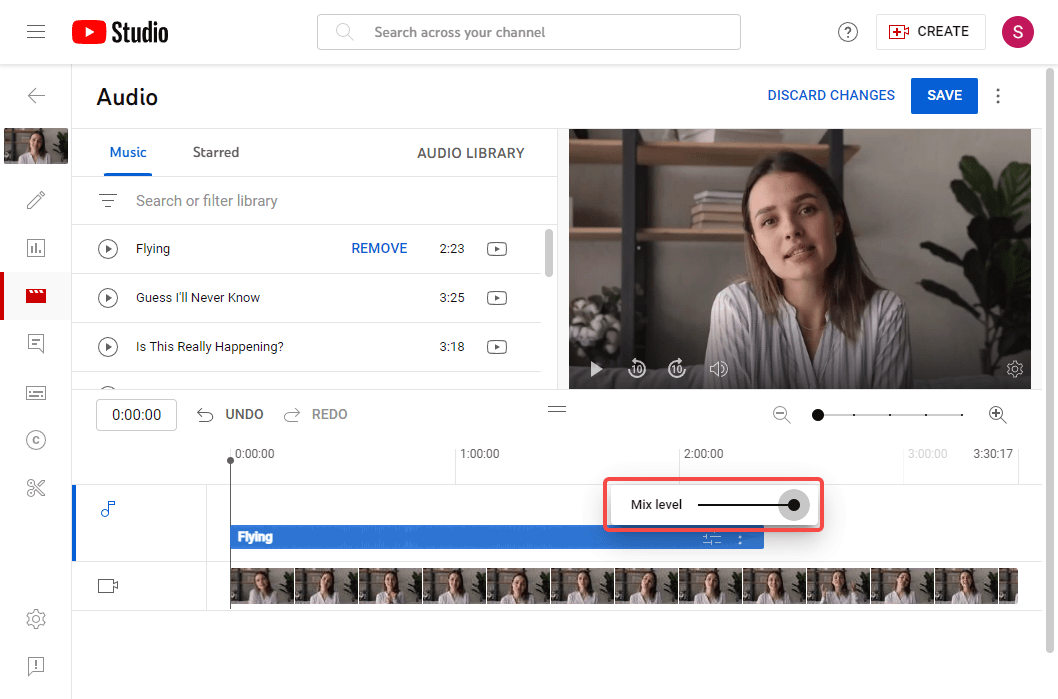The image size is (1058, 699).
Task: Click DISCARD CHANGES
Action: [831, 95]
